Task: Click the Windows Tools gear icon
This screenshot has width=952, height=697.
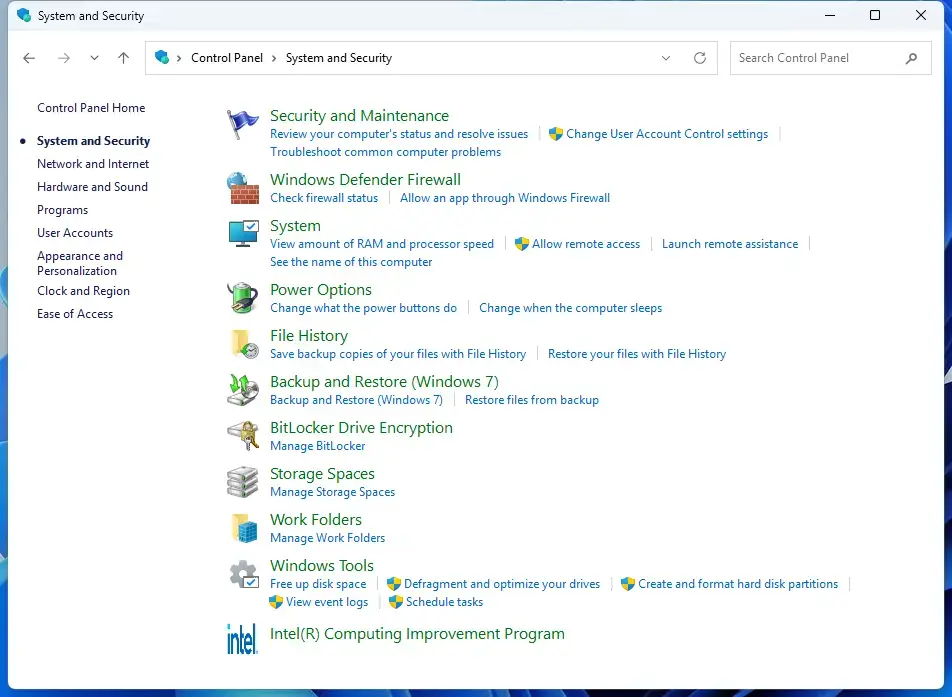Action: click(x=244, y=574)
